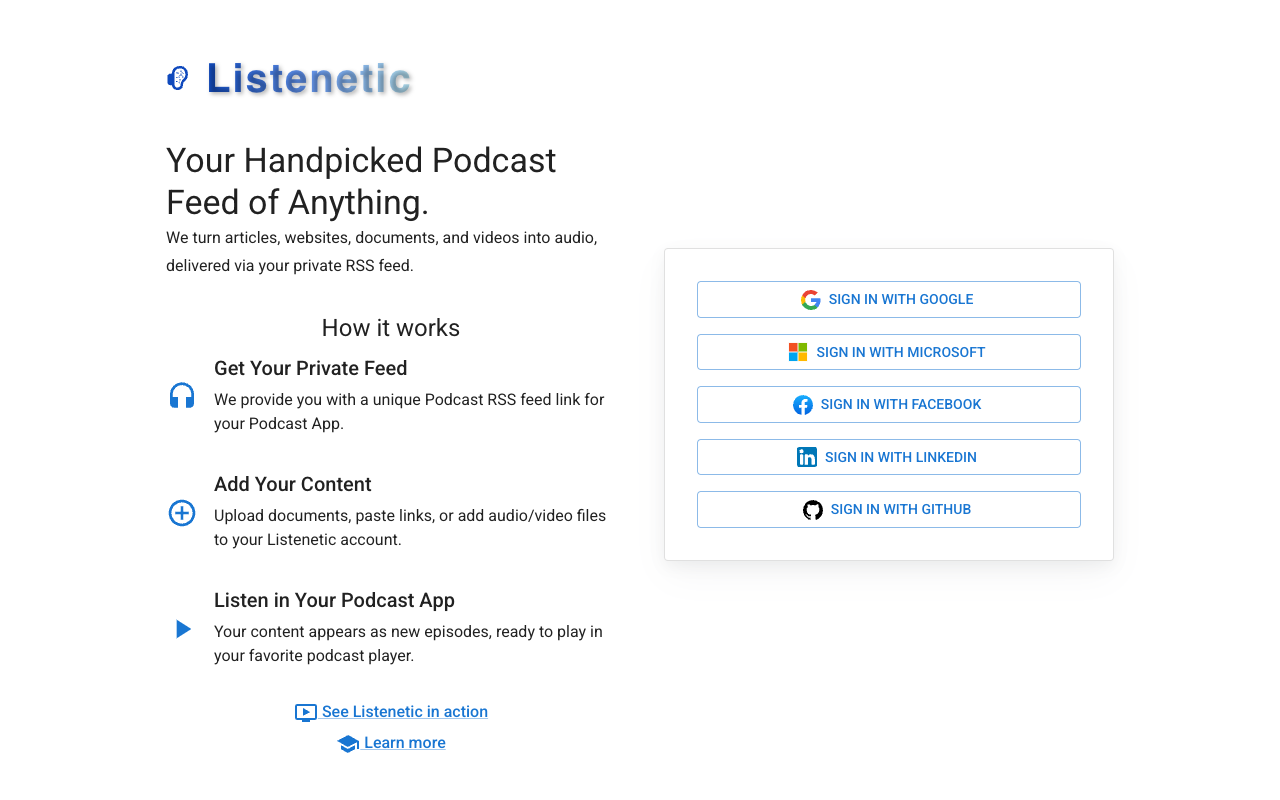The height and width of the screenshot is (800, 1280).
Task: Click the play triangle icon near Listen in Your Podcast App
Action: 182,628
